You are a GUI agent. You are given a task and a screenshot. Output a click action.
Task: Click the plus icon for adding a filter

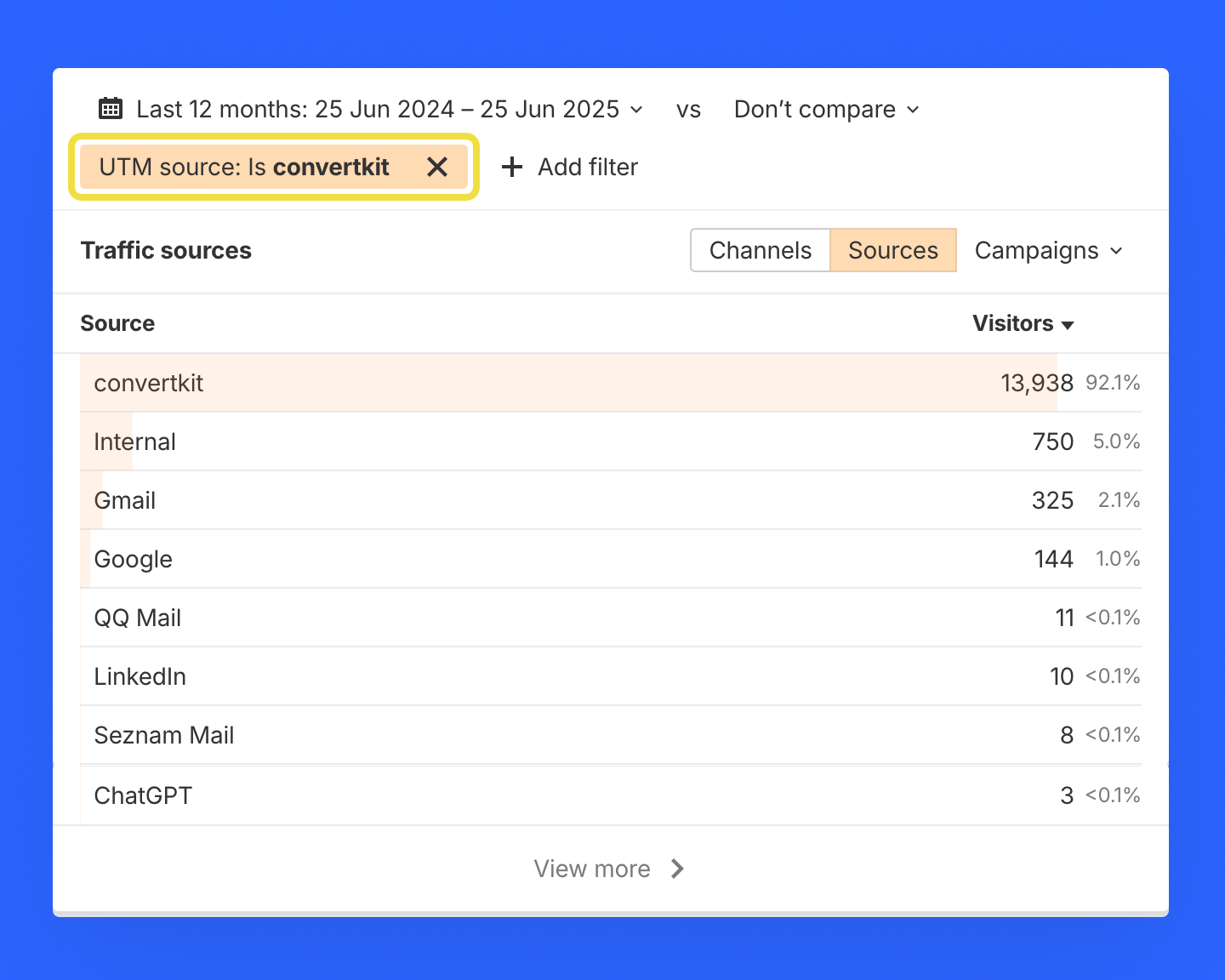pyautogui.click(x=512, y=167)
